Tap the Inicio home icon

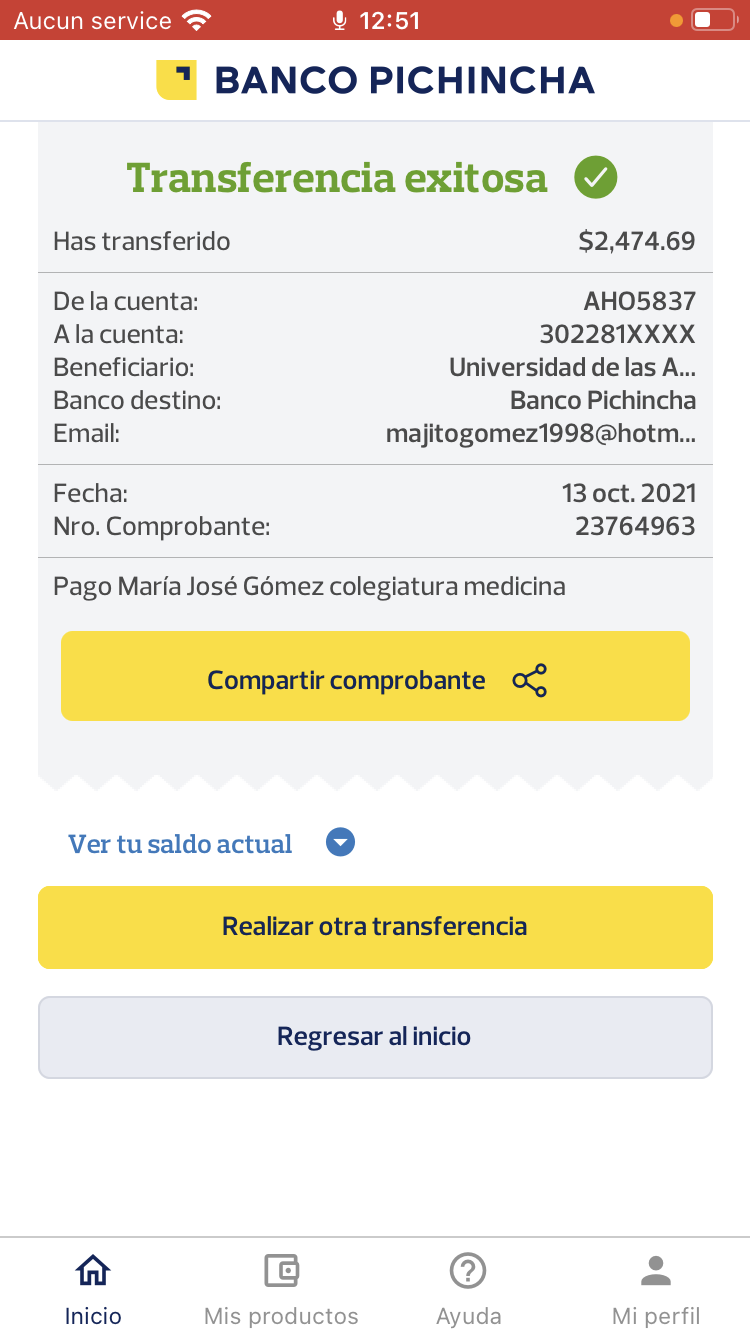point(93,1271)
